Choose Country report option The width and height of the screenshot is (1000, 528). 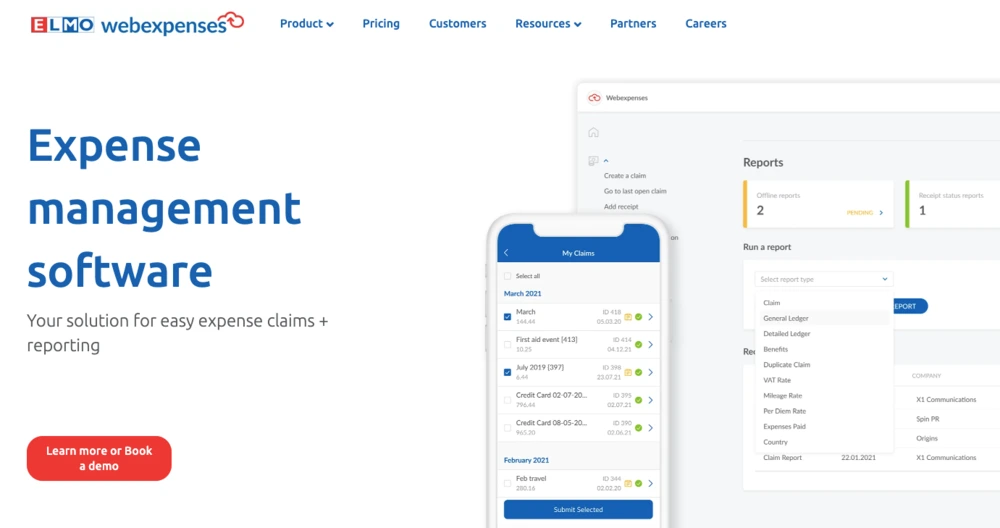coord(776,442)
